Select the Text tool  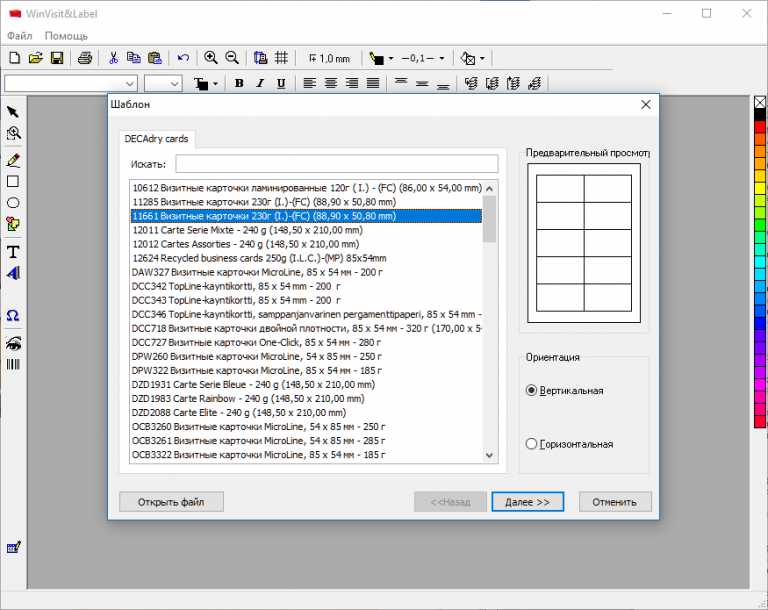click(x=13, y=251)
